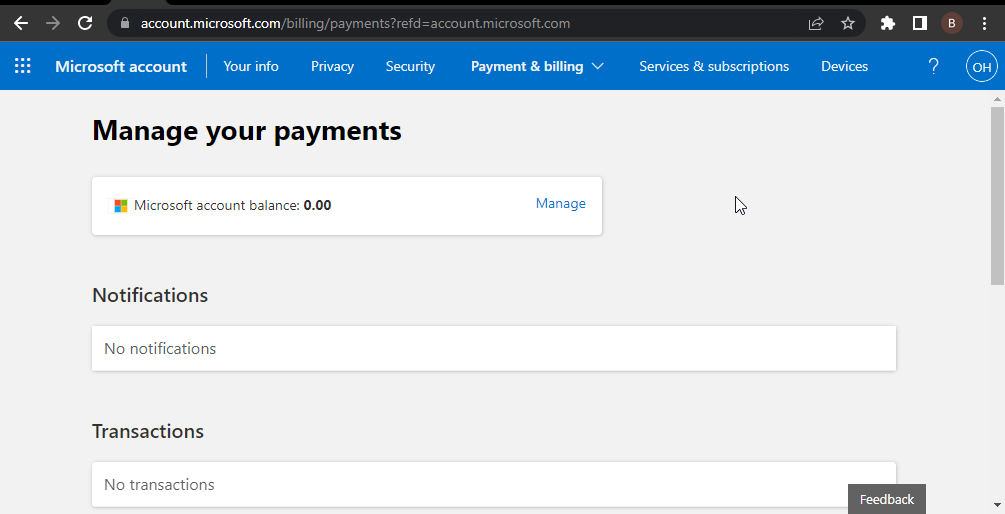Click the Microsoft logo beside account balance

coord(120,206)
